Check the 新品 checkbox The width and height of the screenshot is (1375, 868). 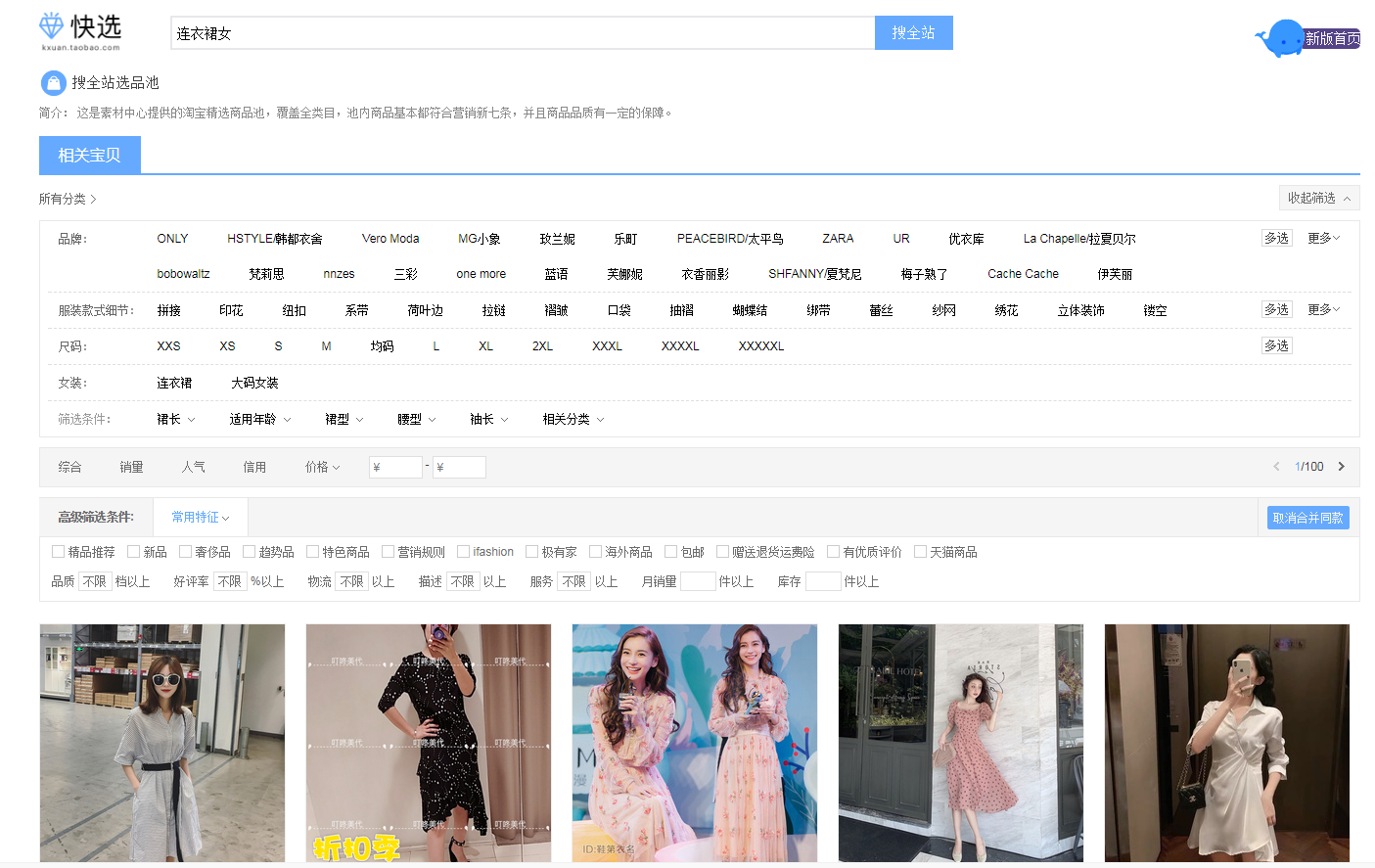pos(133,552)
